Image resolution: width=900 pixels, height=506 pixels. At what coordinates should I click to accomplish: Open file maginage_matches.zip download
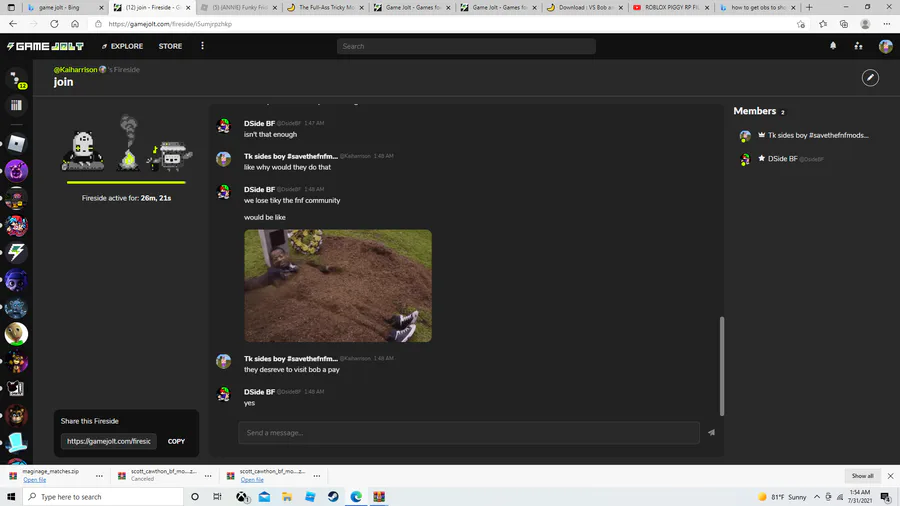pyautogui.click(x=34, y=480)
